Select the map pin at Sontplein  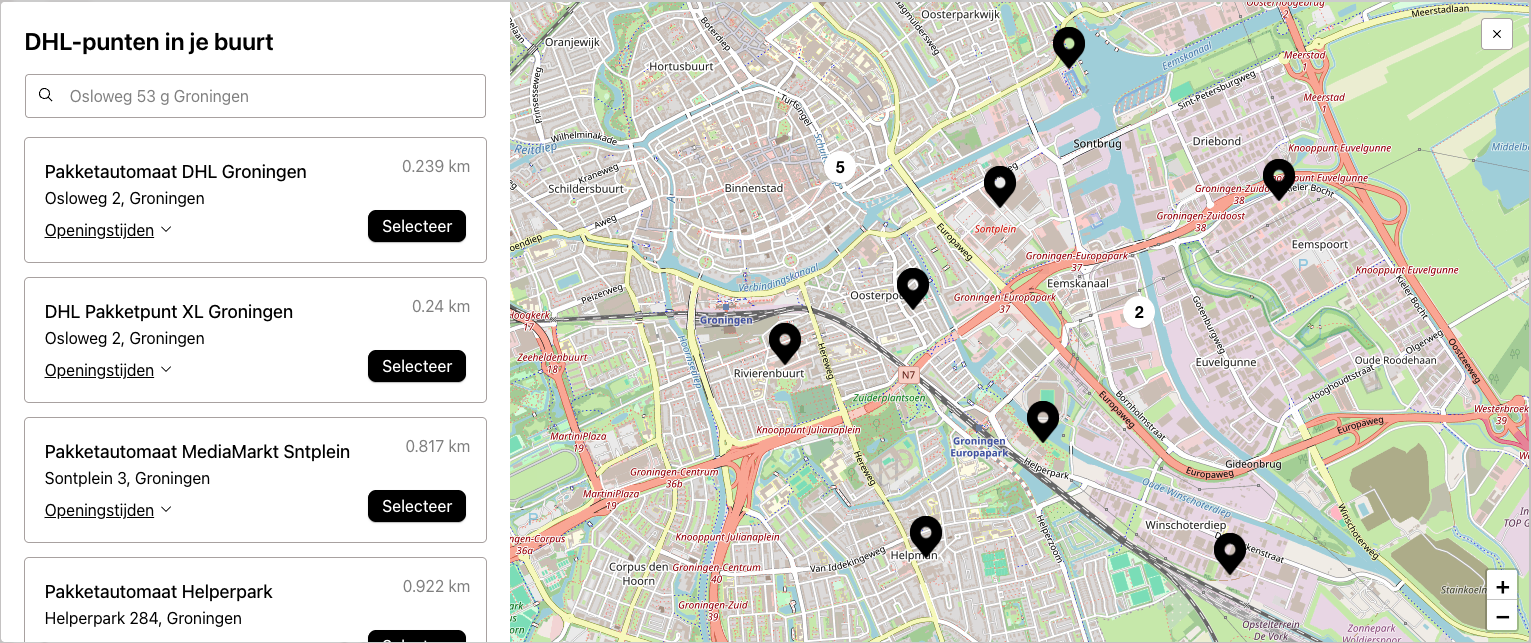tap(1000, 185)
